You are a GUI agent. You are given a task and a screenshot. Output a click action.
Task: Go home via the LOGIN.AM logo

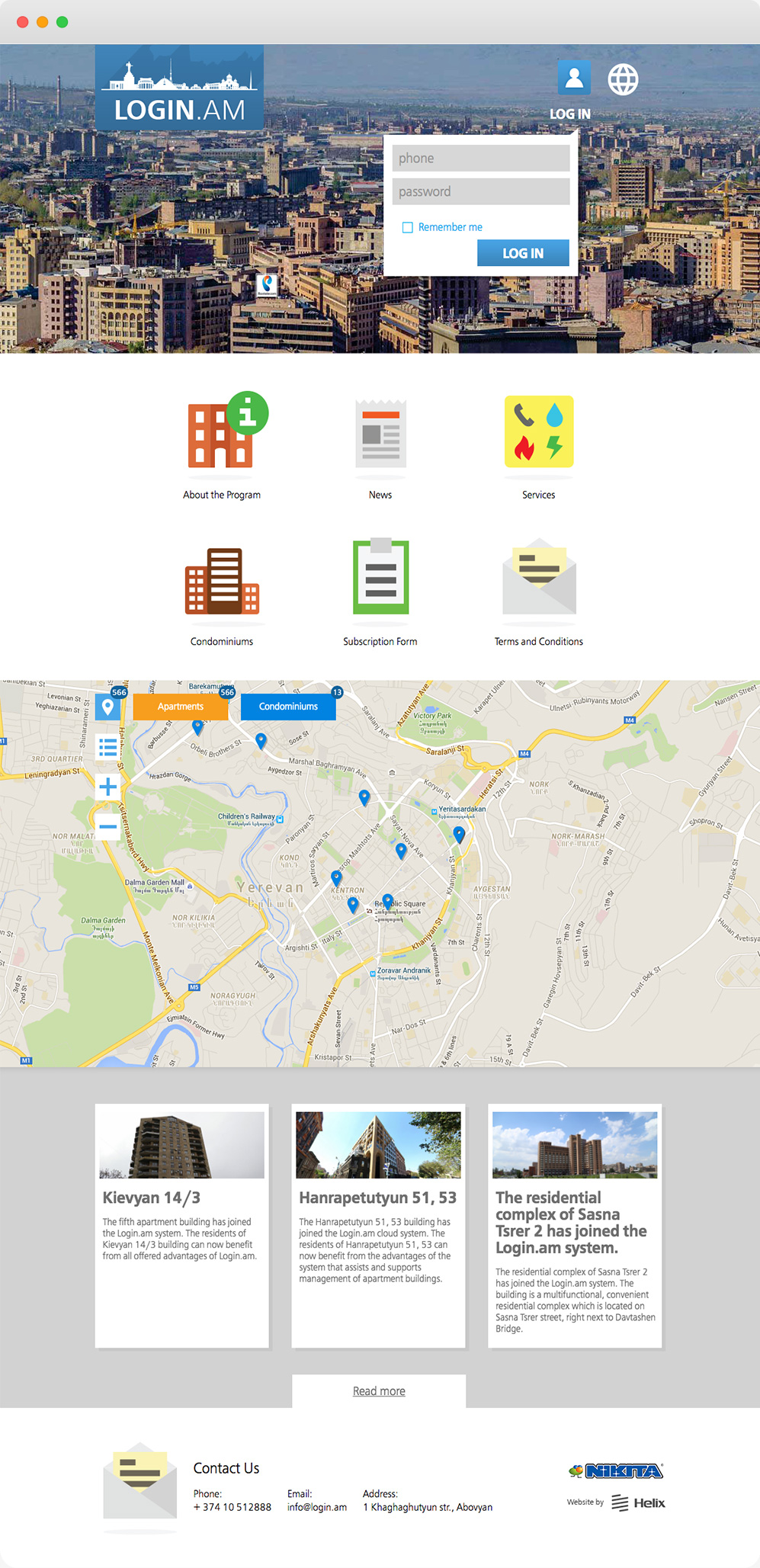pyautogui.click(x=179, y=87)
